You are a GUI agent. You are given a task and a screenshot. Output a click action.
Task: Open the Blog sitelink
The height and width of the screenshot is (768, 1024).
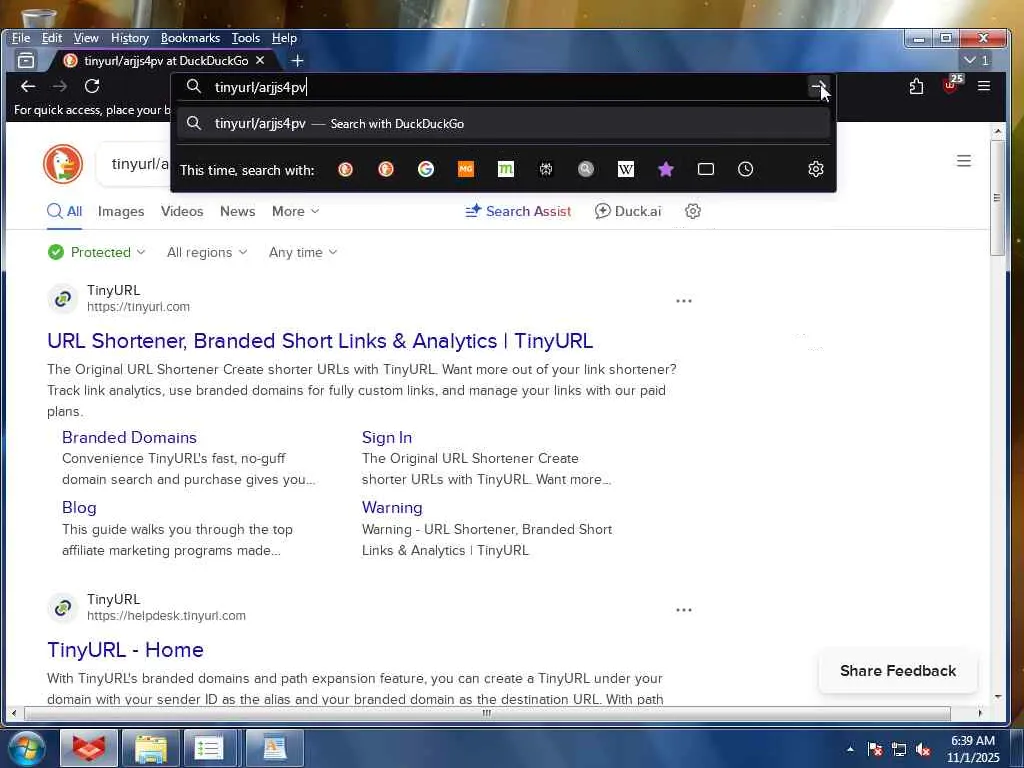click(79, 507)
